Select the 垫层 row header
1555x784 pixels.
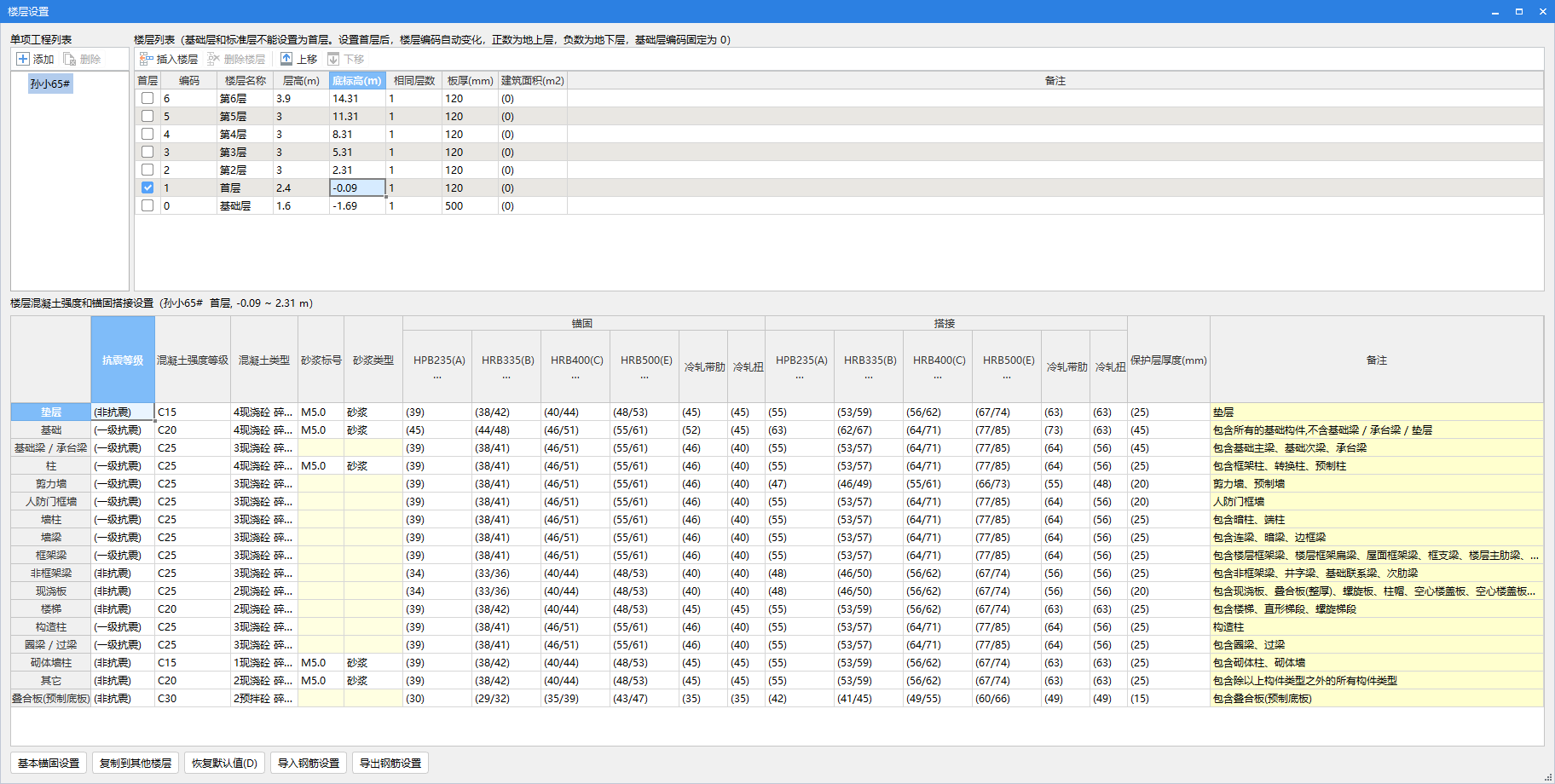pyautogui.click(x=51, y=412)
